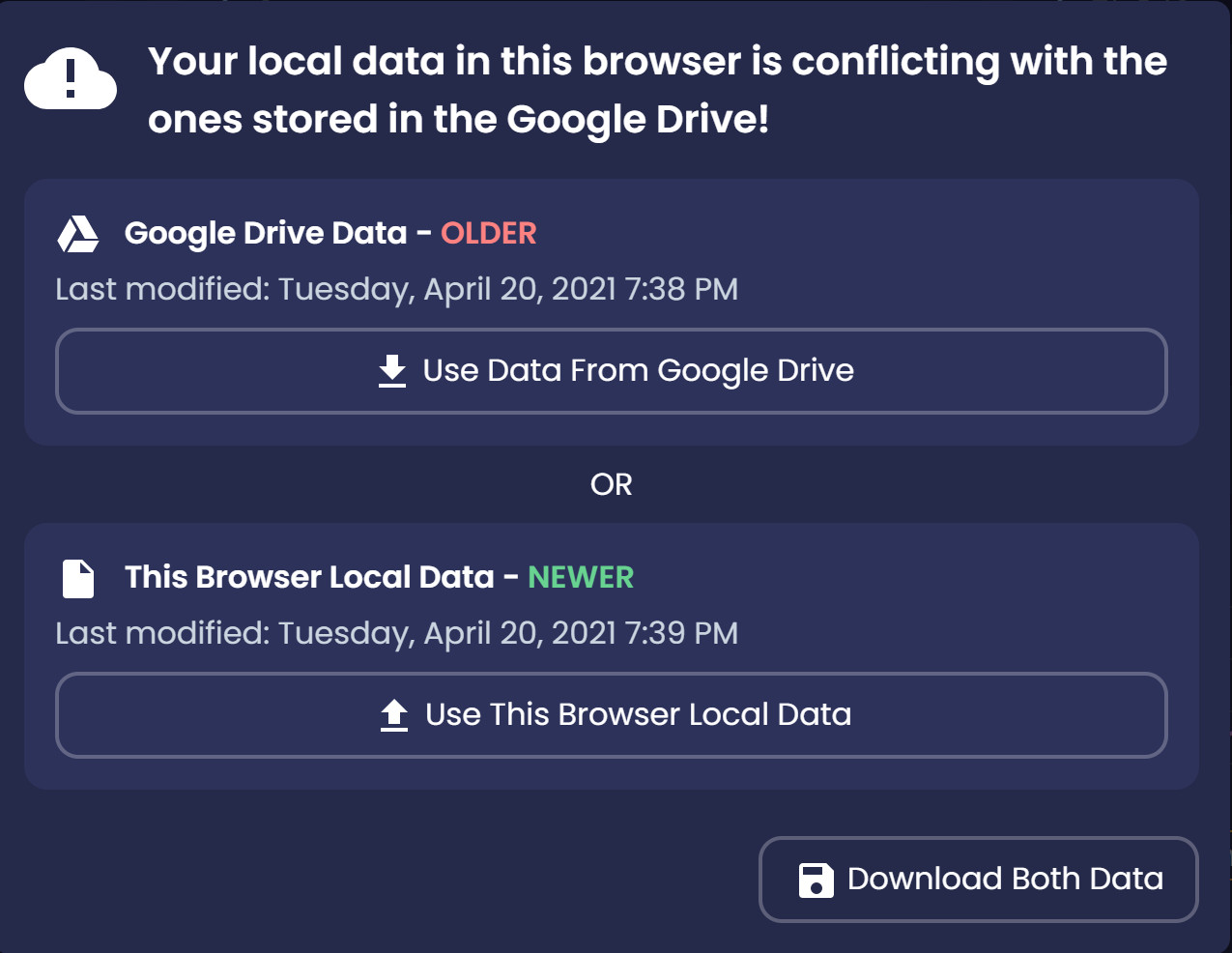Click the This Browser Local Data heading

click(308, 577)
